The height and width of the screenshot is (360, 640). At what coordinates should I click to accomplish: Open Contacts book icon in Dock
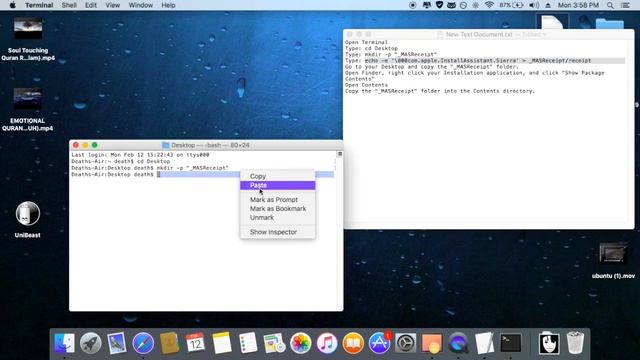[169, 343]
